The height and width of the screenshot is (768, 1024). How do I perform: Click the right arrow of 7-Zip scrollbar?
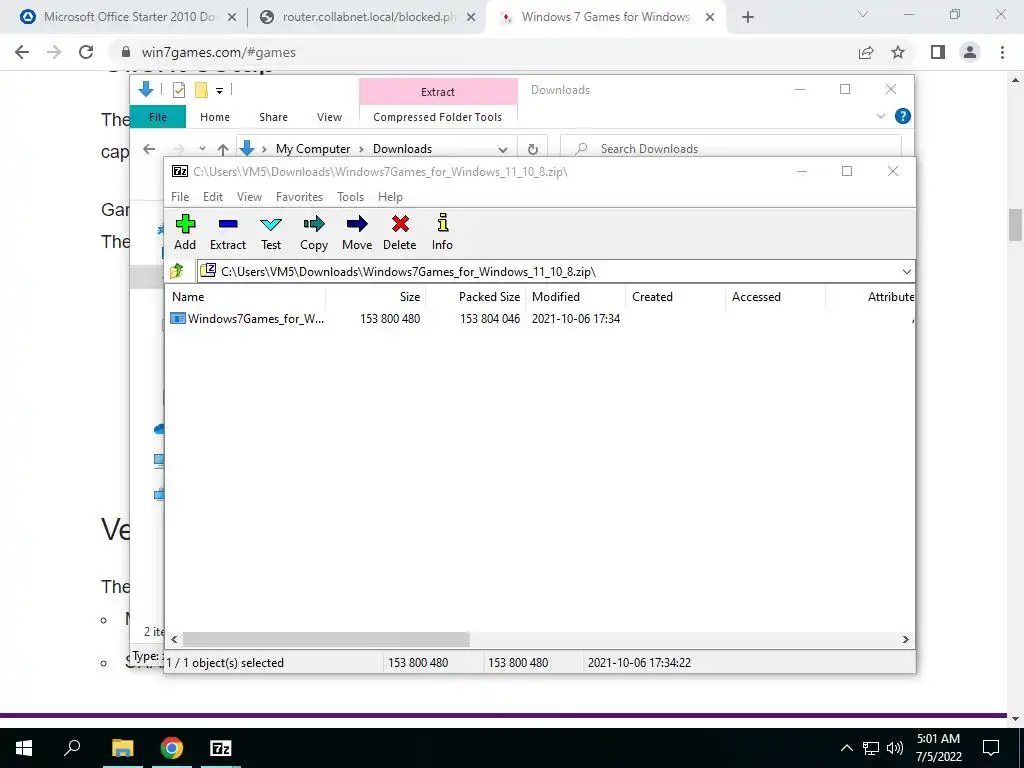pos(906,639)
